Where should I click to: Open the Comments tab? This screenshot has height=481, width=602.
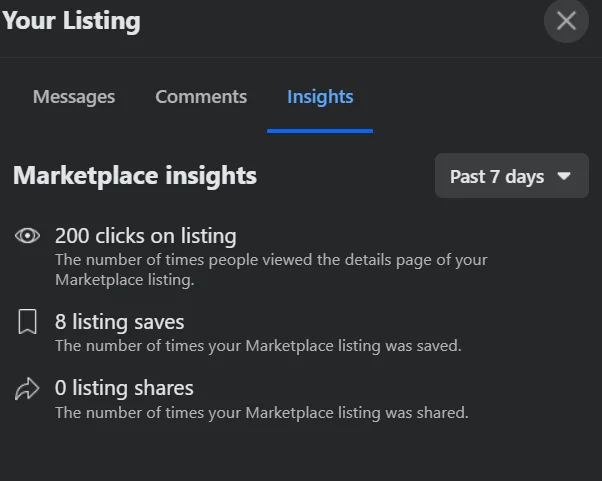click(x=201, y=97)
